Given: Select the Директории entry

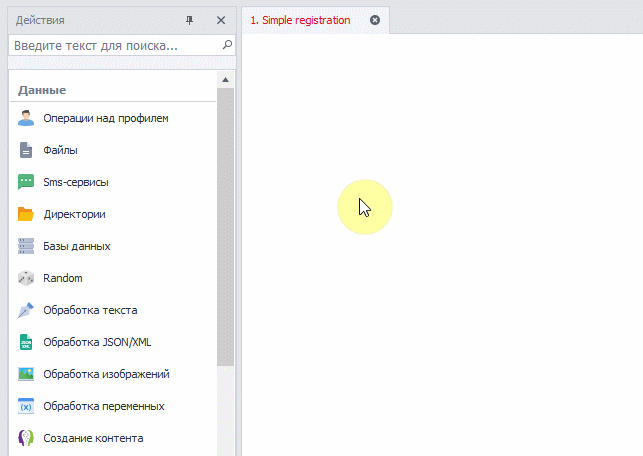Looking at the screenshot, I should coord(74,214).
